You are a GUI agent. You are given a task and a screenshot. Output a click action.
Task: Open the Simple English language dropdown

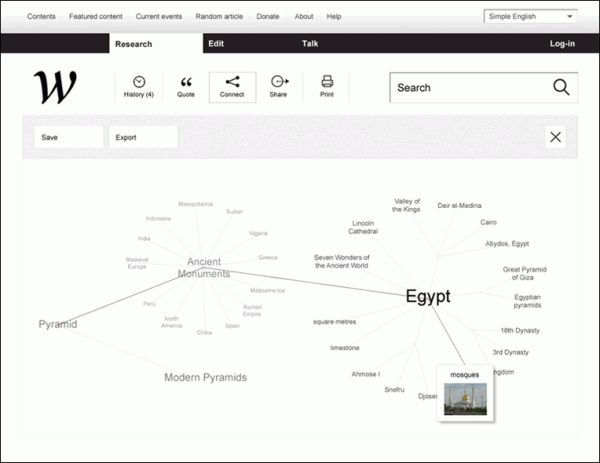pos(530,17)
